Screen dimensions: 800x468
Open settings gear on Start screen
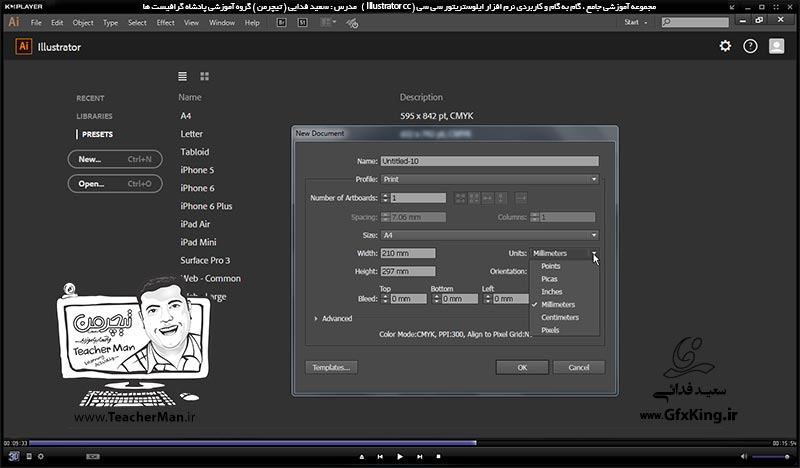(725, 46)
